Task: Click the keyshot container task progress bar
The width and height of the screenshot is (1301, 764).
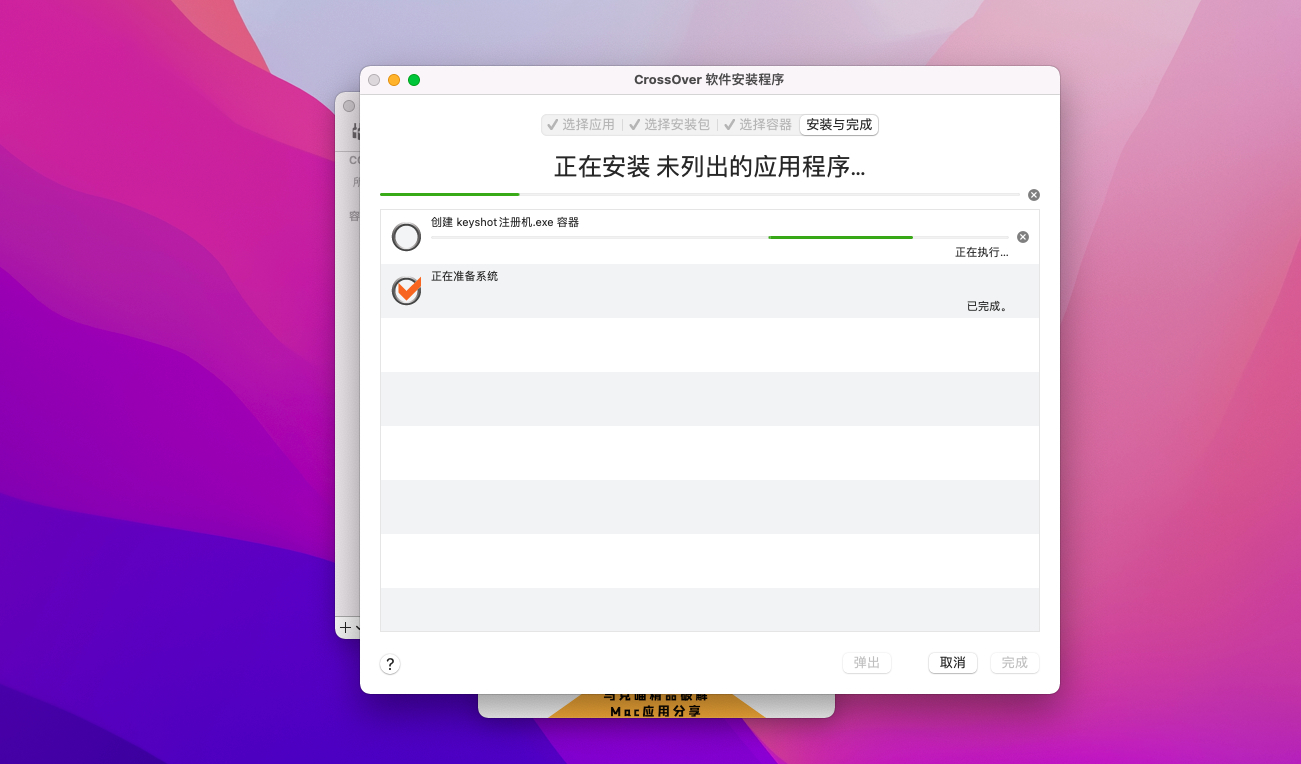Action: 720,237
